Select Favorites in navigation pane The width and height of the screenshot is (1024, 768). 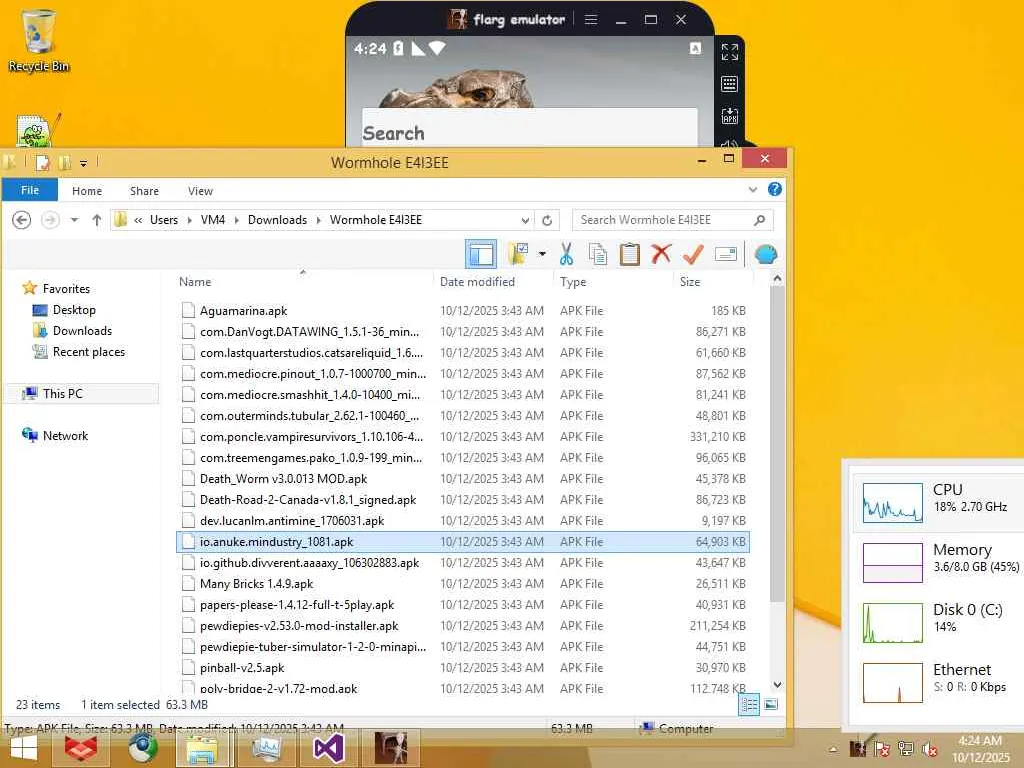66,289
